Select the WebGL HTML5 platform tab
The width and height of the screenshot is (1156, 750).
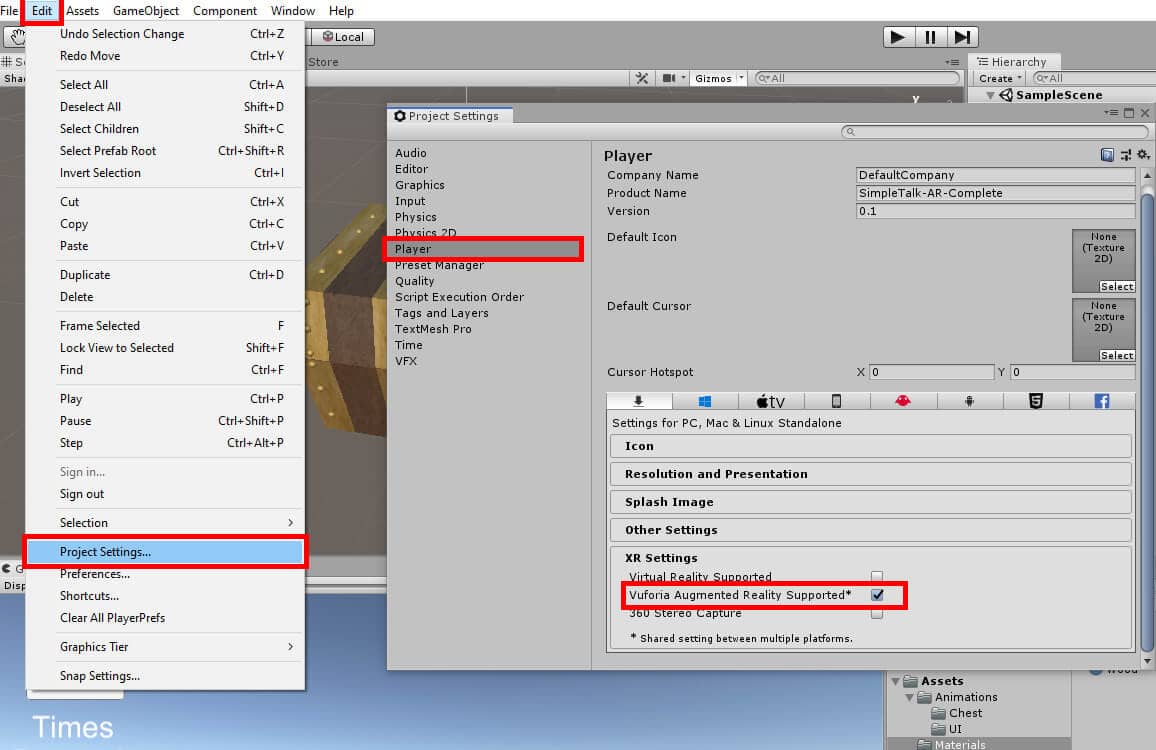[x=1035, y=401]
